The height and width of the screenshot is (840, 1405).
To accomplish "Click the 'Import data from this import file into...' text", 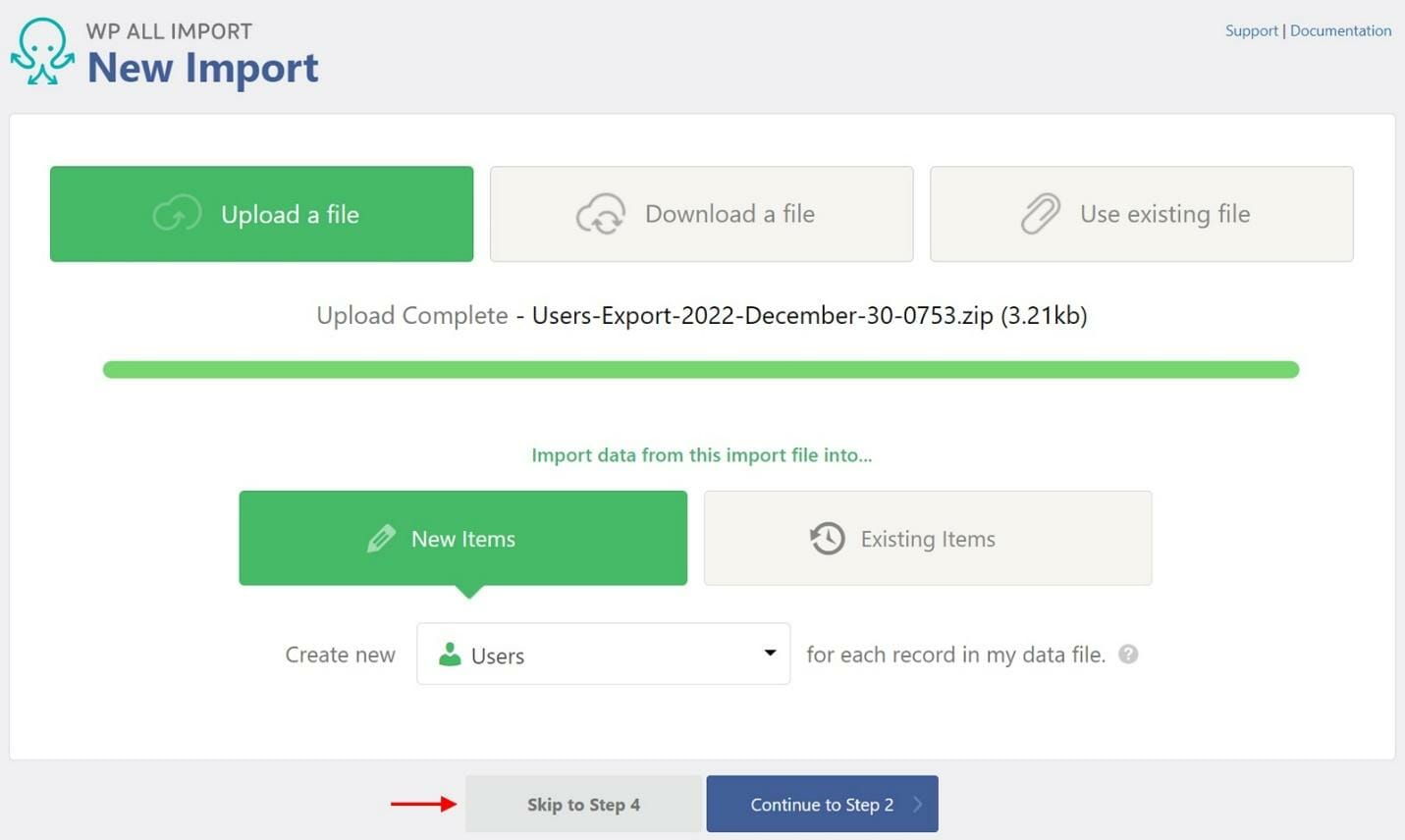I will pos(701,454).
